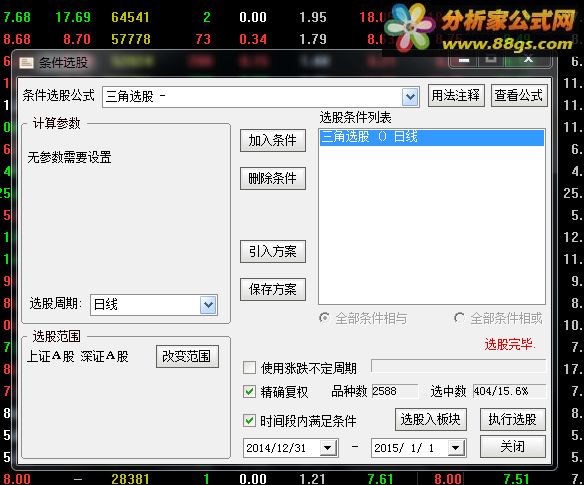The width and height of the screenshot is (584, 485).
Task: Click value 64541 in background quote table
Action: [130, 17]
